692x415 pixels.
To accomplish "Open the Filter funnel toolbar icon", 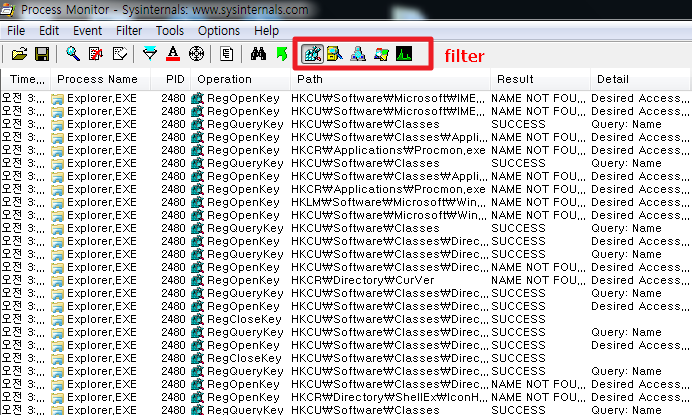I will tap(150, 54).
